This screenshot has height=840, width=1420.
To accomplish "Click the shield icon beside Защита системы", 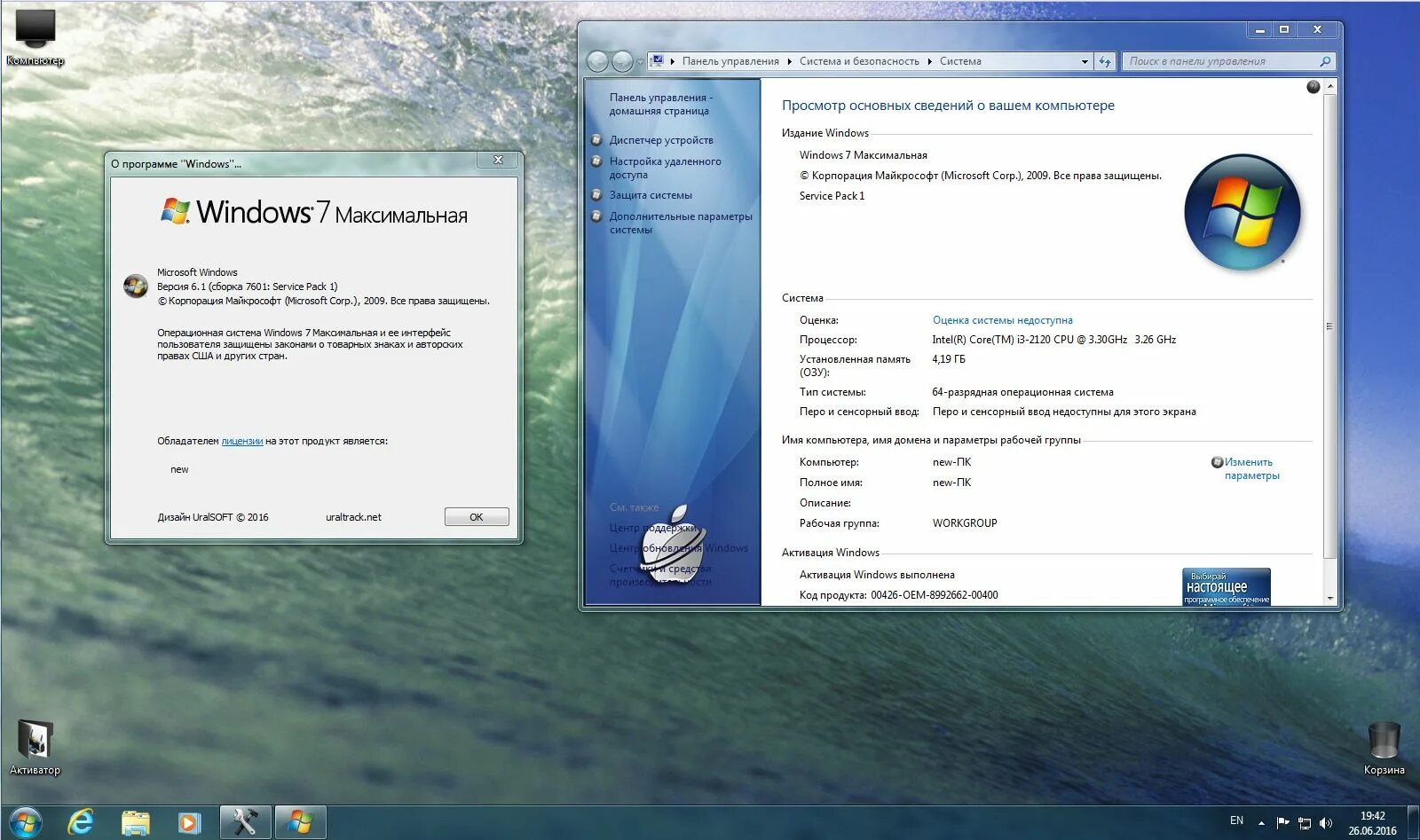I will click(596, 194).
